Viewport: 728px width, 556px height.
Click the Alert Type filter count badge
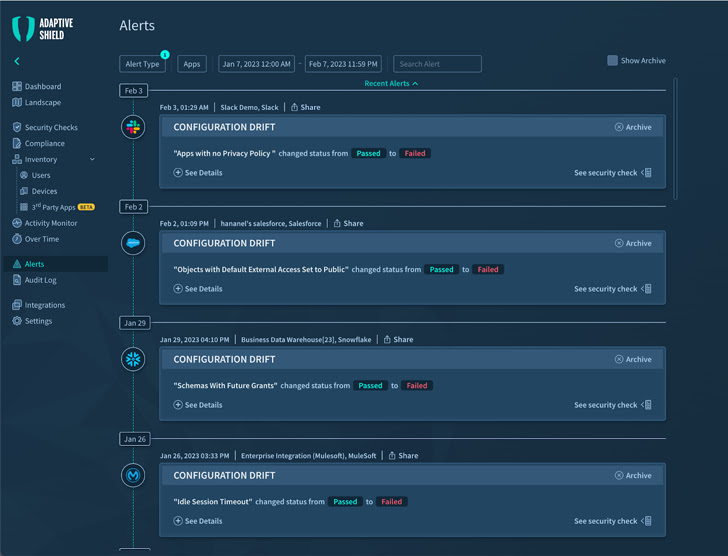[165, 55]
